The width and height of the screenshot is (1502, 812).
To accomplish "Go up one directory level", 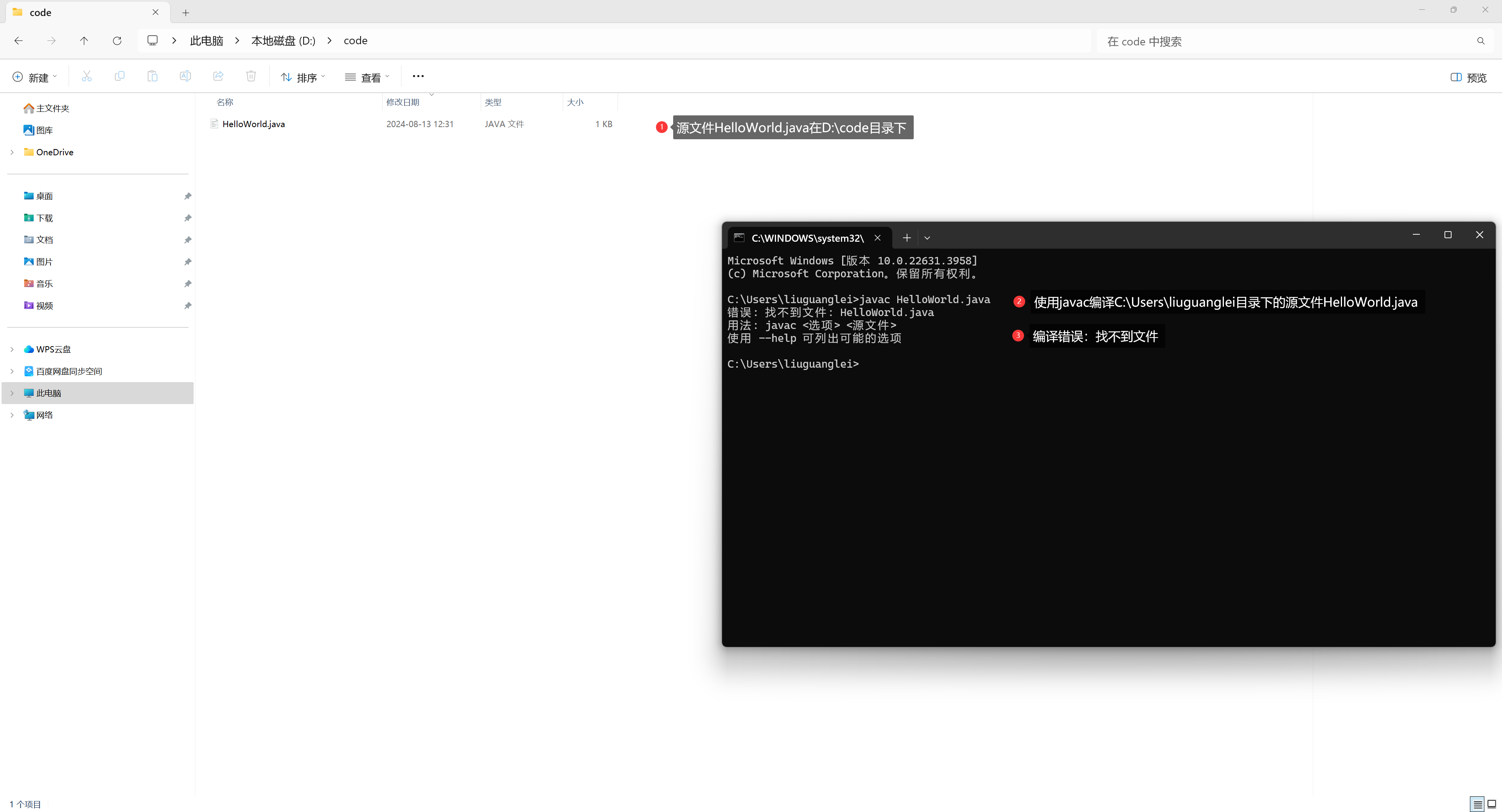I will (84, 41).
